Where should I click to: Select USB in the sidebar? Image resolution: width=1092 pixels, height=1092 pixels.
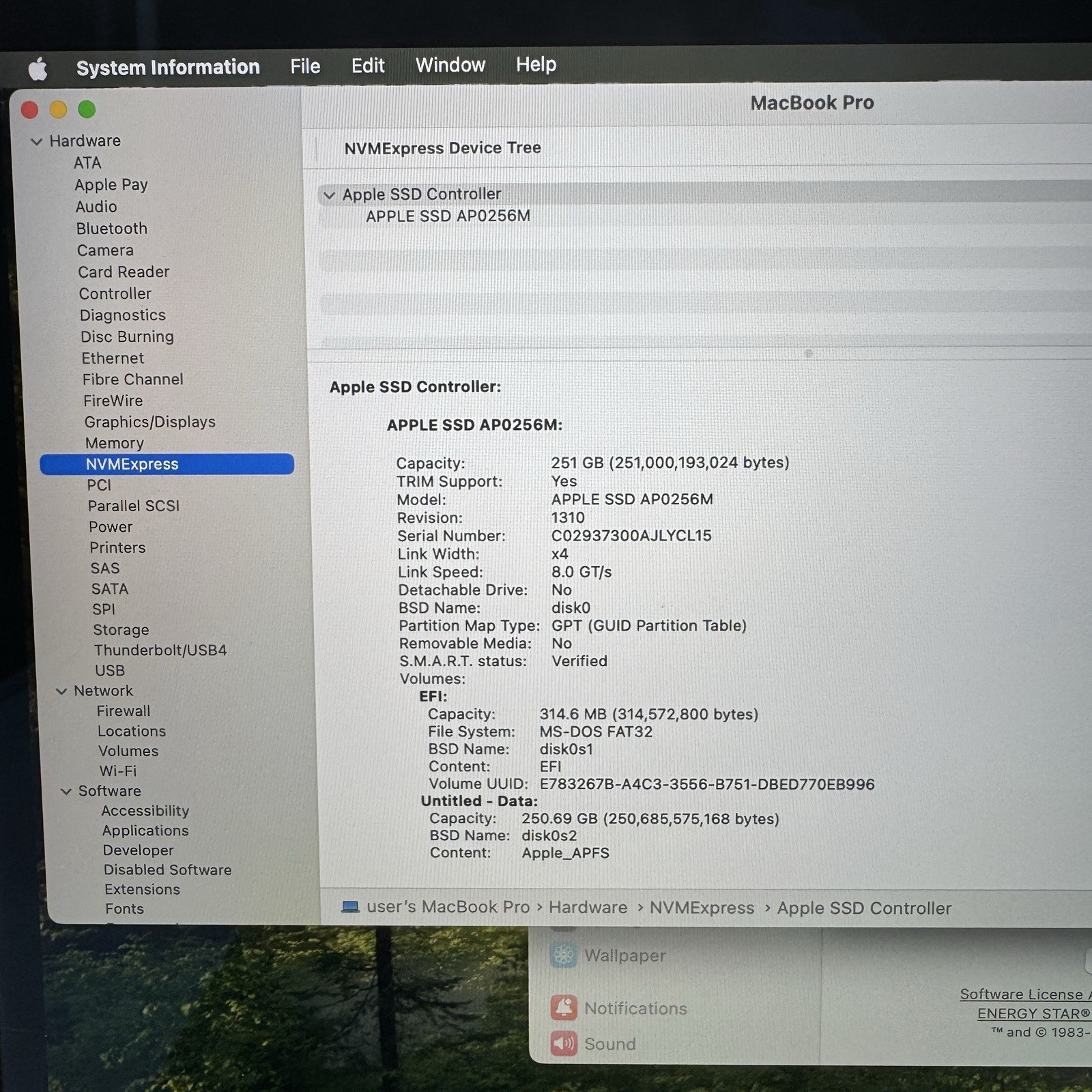(110, 671)
